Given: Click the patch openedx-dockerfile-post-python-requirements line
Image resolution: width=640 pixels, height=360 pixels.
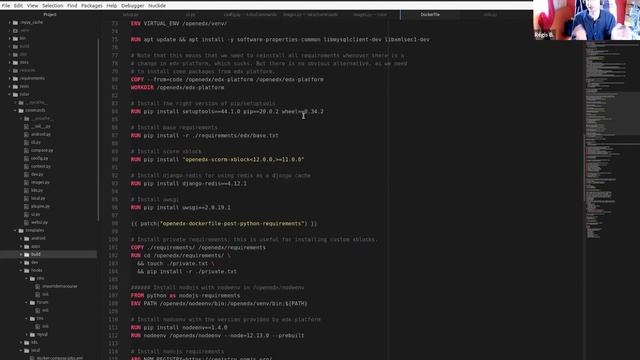Looking at the screenshot, I should click(x=224, y=224).
